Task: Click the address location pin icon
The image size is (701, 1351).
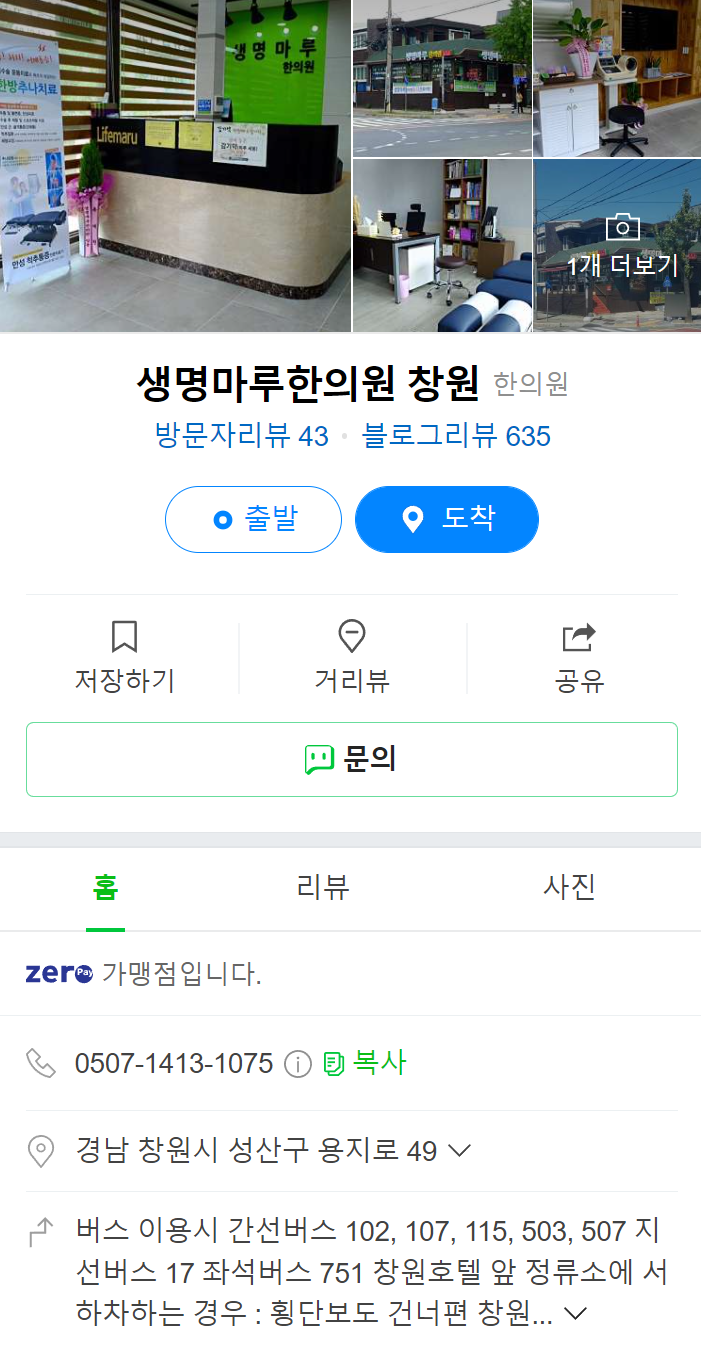Action: (x=40, y=1151)
